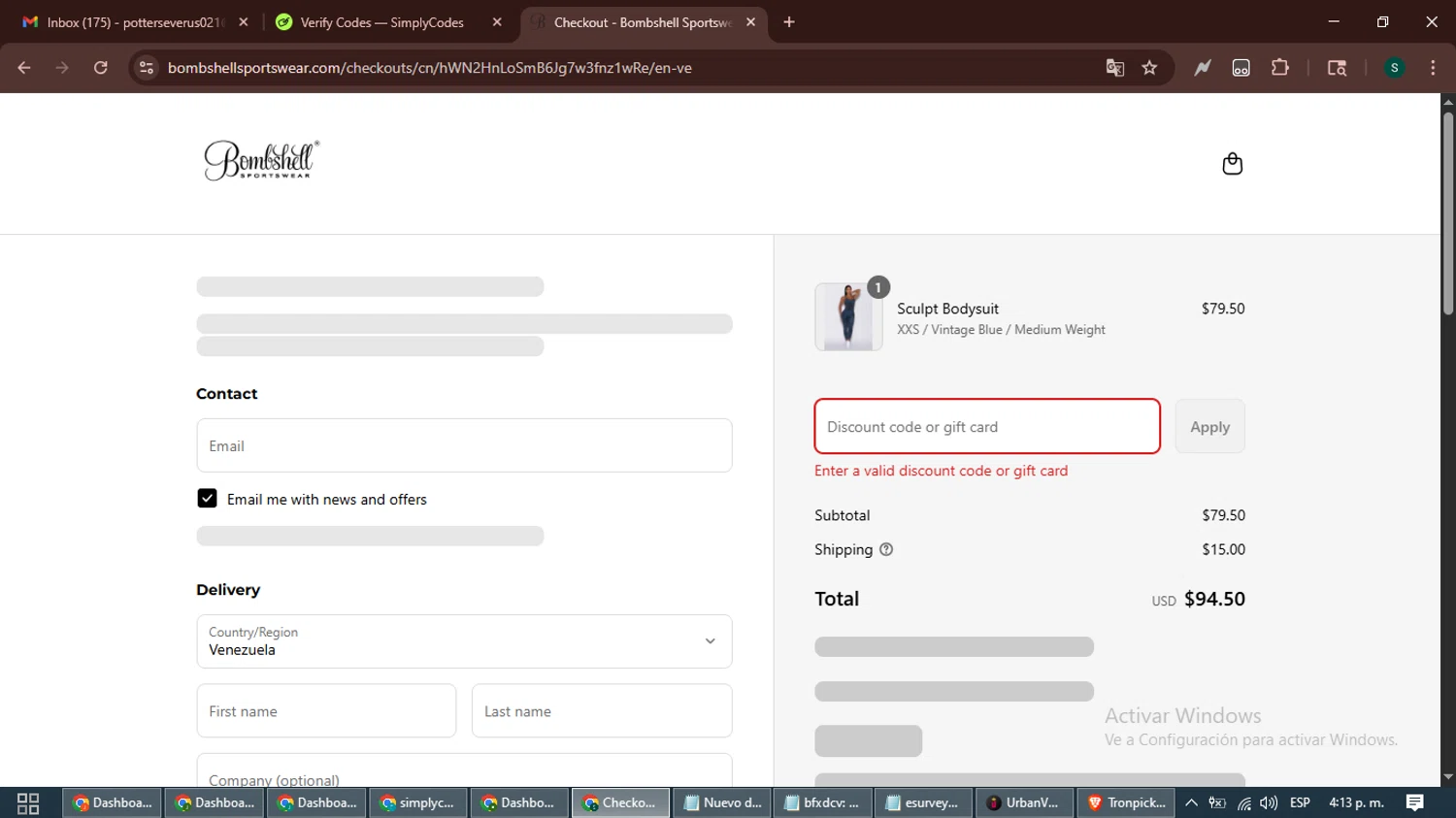Screen dimensions: 1456x818
Task: View site information icon in address bar
Action: 147,68
